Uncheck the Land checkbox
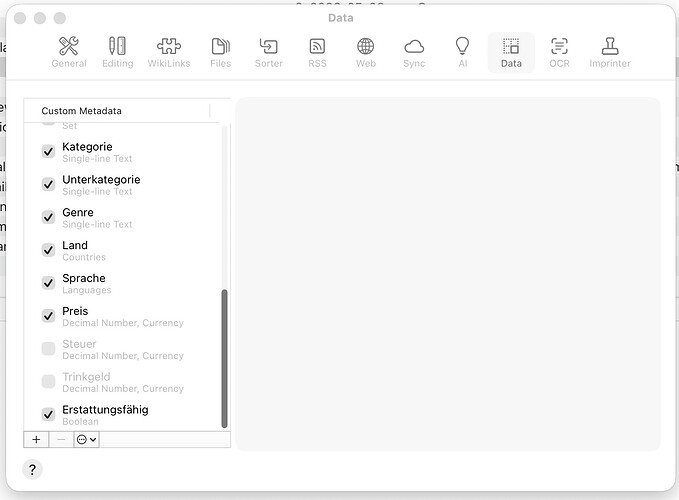The width and height of the screenshot is (679, 500). [x=48, y=250]
